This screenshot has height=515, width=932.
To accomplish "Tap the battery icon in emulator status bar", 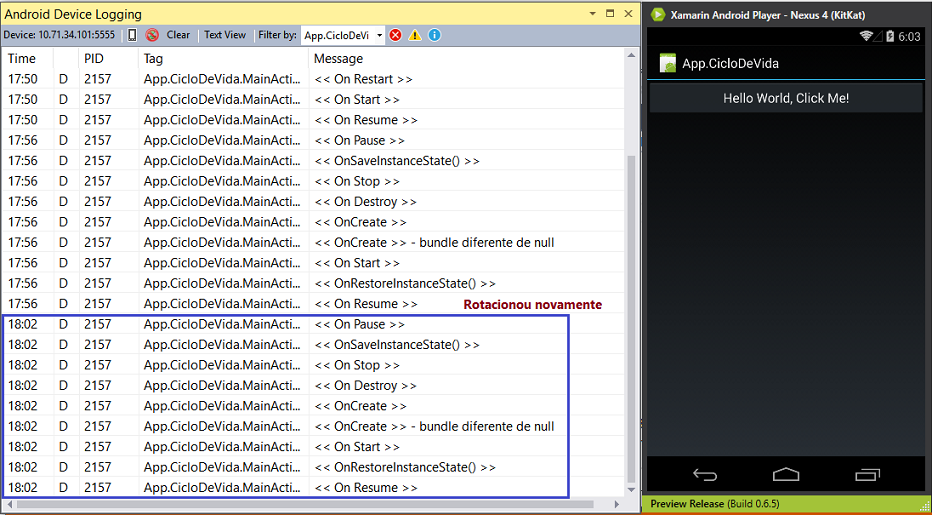I will 890,36.
